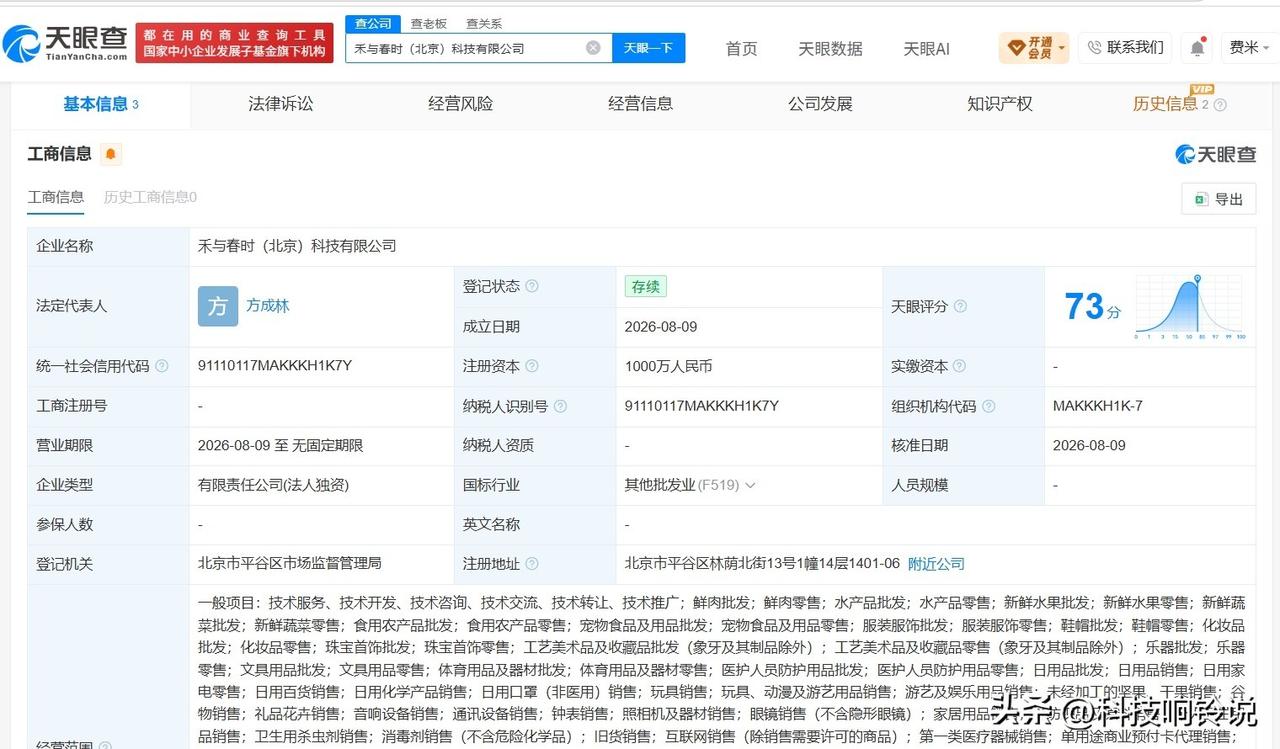
Task: Open notifications via the bell icon
Action: click(1197, 47)
